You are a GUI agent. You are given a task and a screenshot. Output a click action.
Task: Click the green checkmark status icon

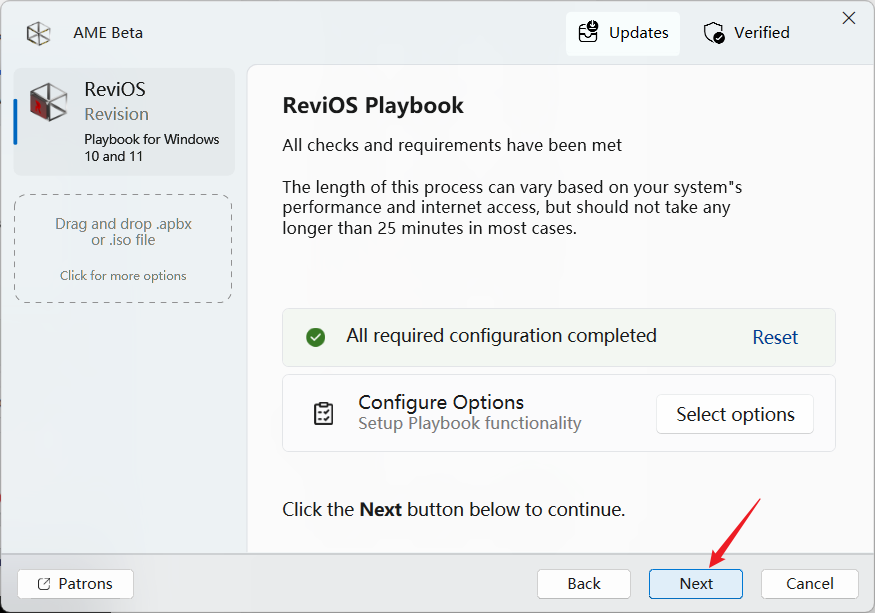click(316, 337)
